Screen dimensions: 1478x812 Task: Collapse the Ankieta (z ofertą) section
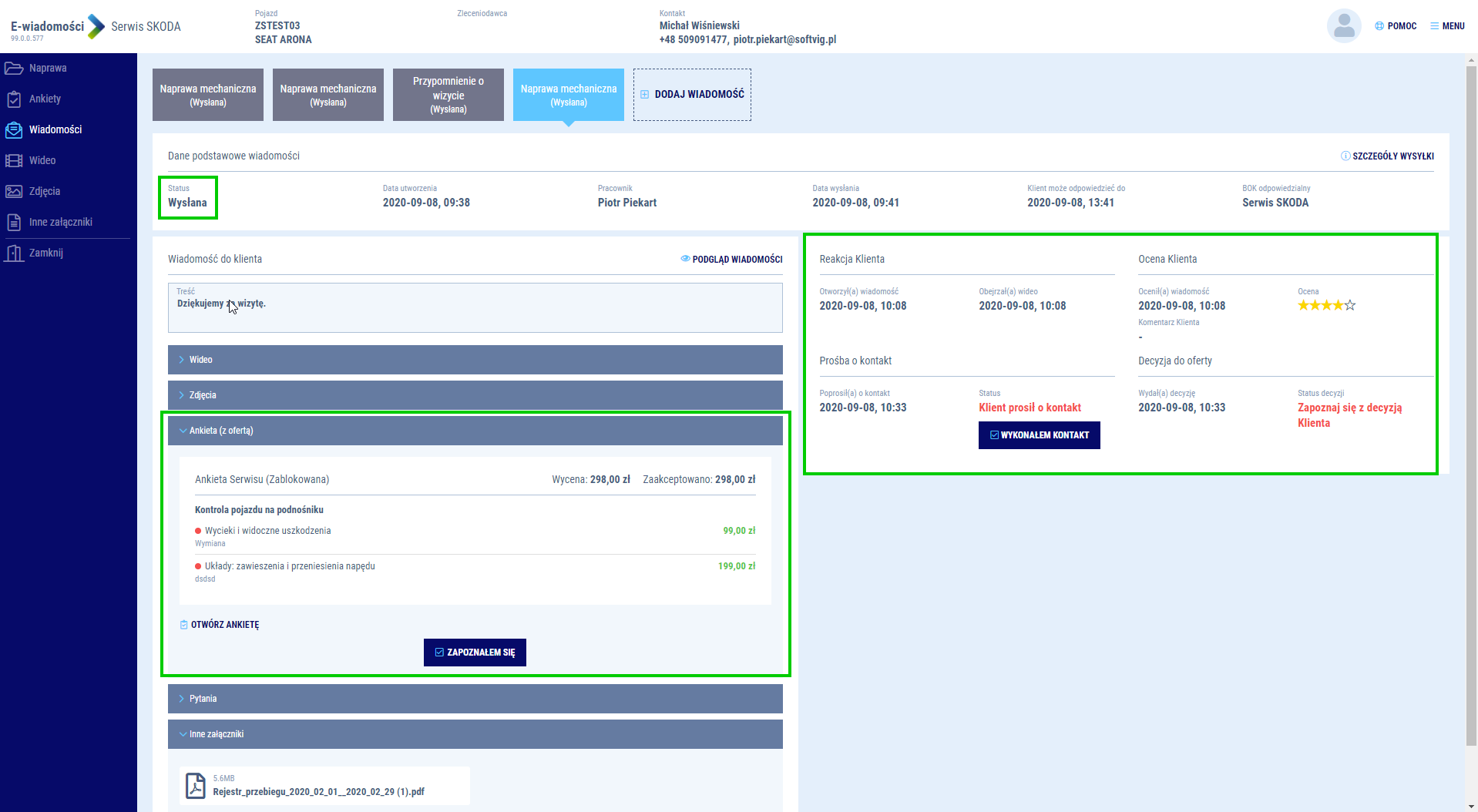(475, 431)
